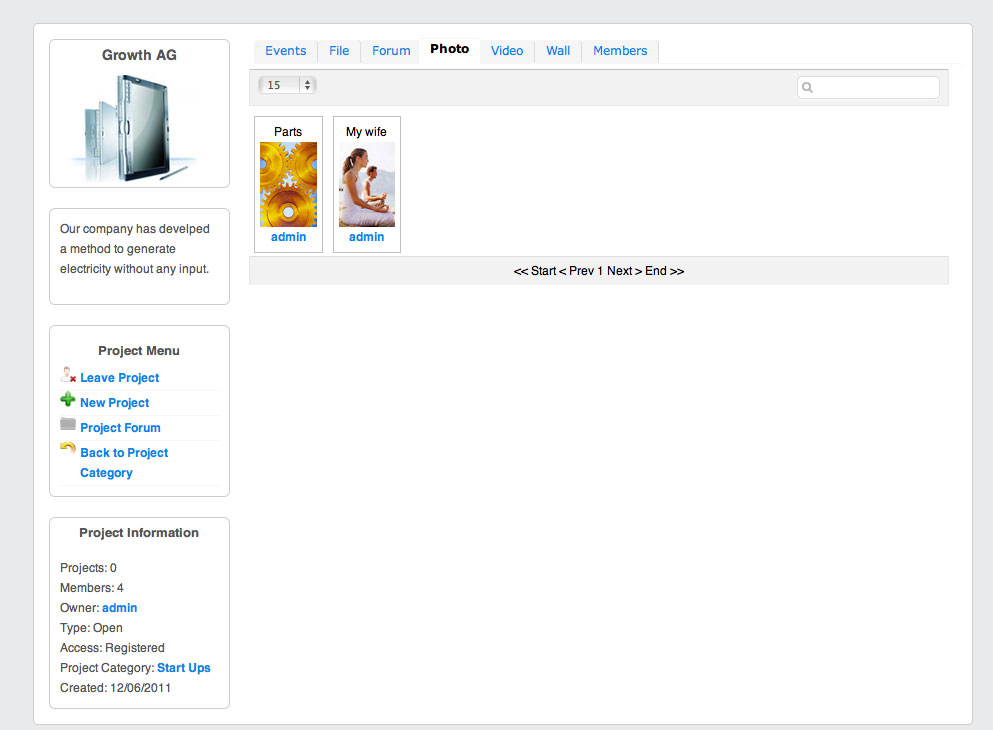The height and width of the screenshot is (730, 993).
Task: Click the < Prev pagination control
Action: pos(576,271)
